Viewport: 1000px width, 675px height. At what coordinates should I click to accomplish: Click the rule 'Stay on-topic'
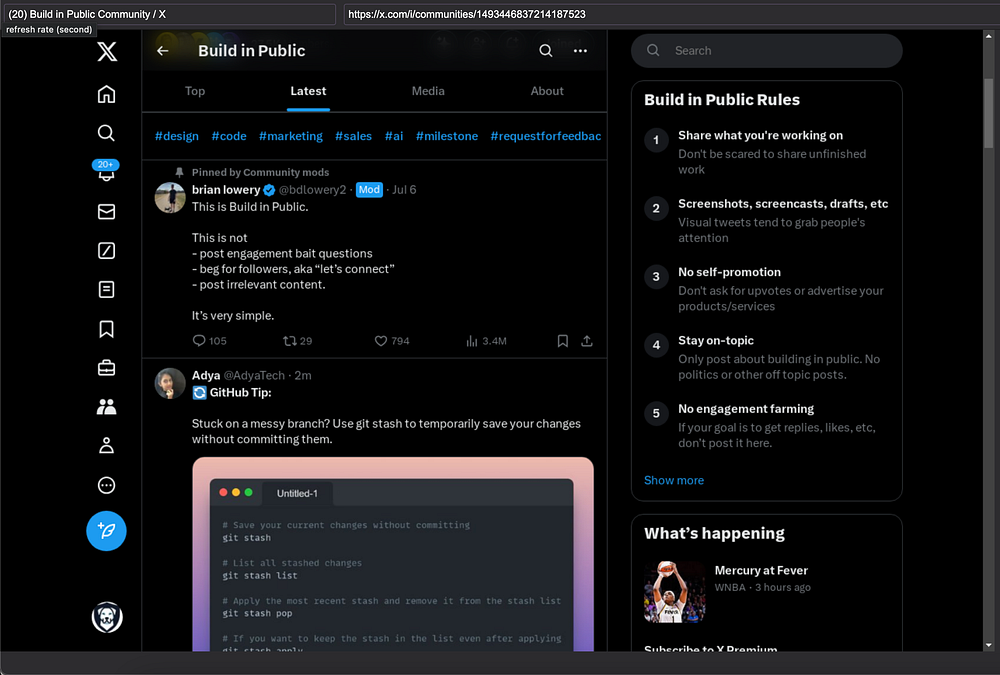(x=716, y=341)
